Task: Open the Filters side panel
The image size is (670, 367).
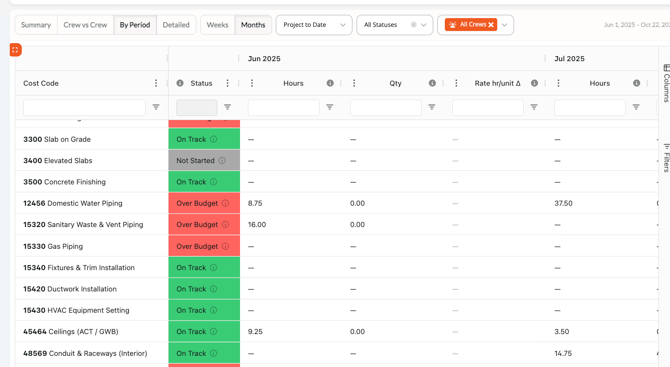Action: [666, 157]
